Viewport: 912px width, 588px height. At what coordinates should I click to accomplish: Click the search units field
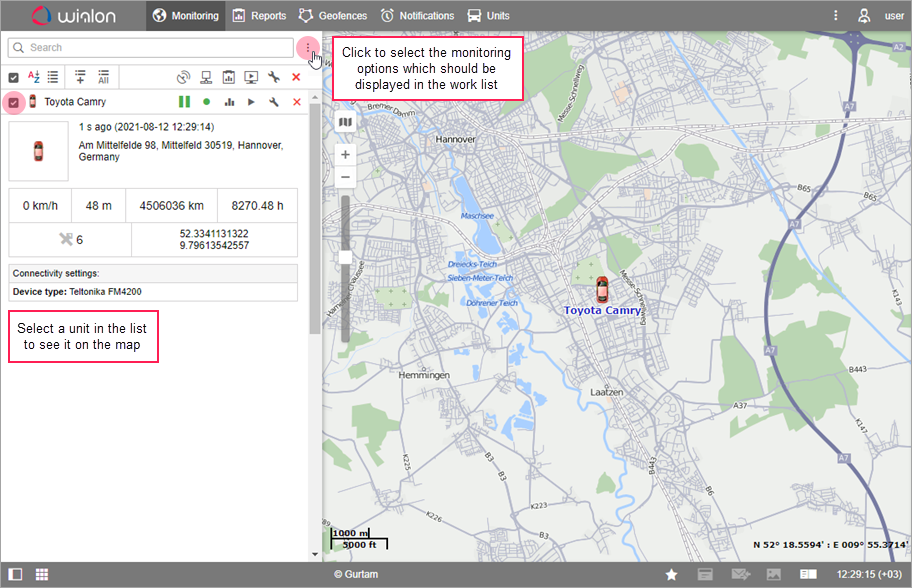pyautogui.click(x=151, y=48)
